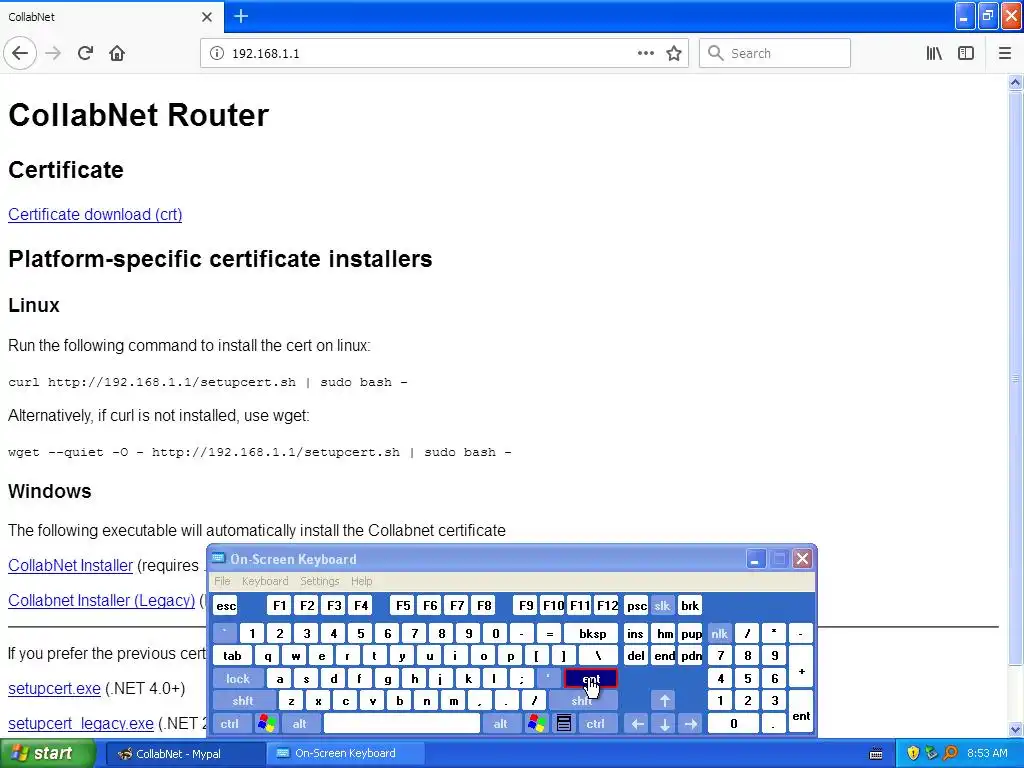Click the bksp backspace key
This screenshot has width=1024, height=768.
click(x=592, y=633)
